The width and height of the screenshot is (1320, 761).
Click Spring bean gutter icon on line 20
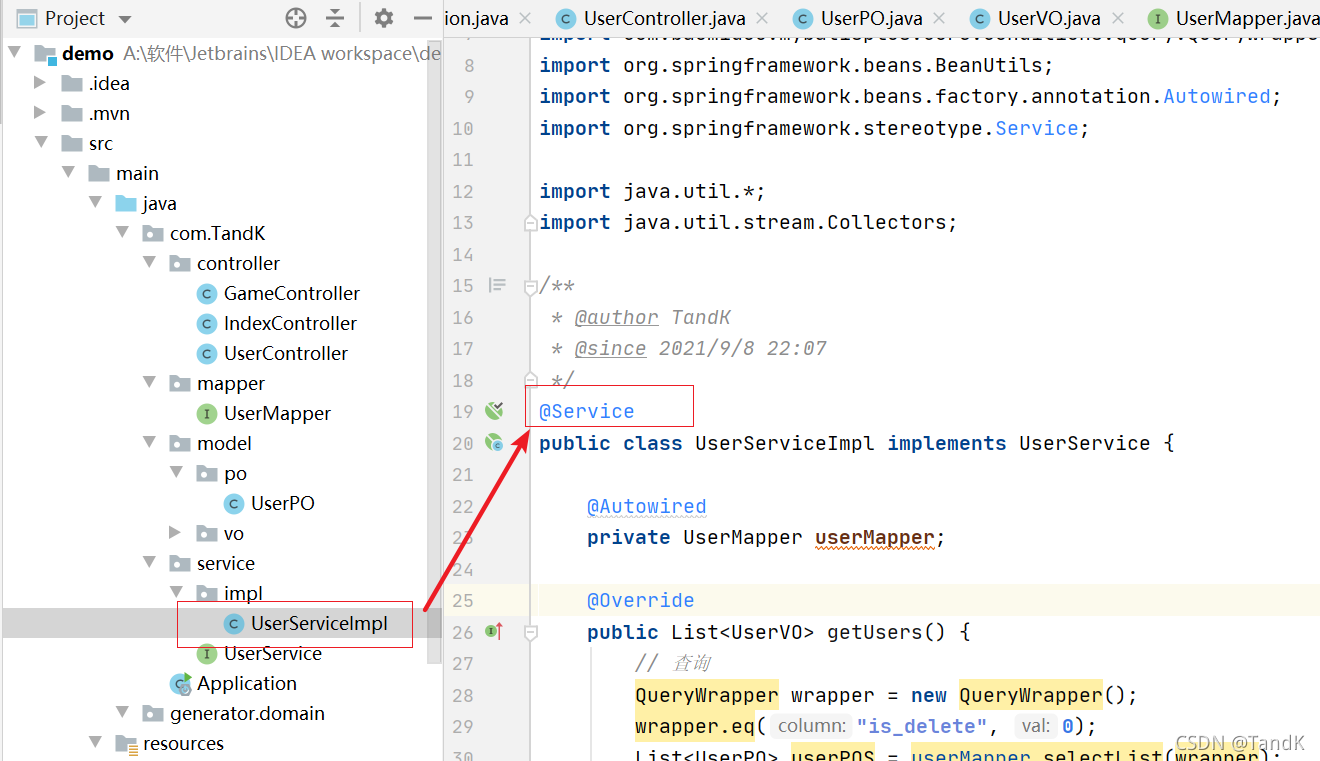coord(494,442)
